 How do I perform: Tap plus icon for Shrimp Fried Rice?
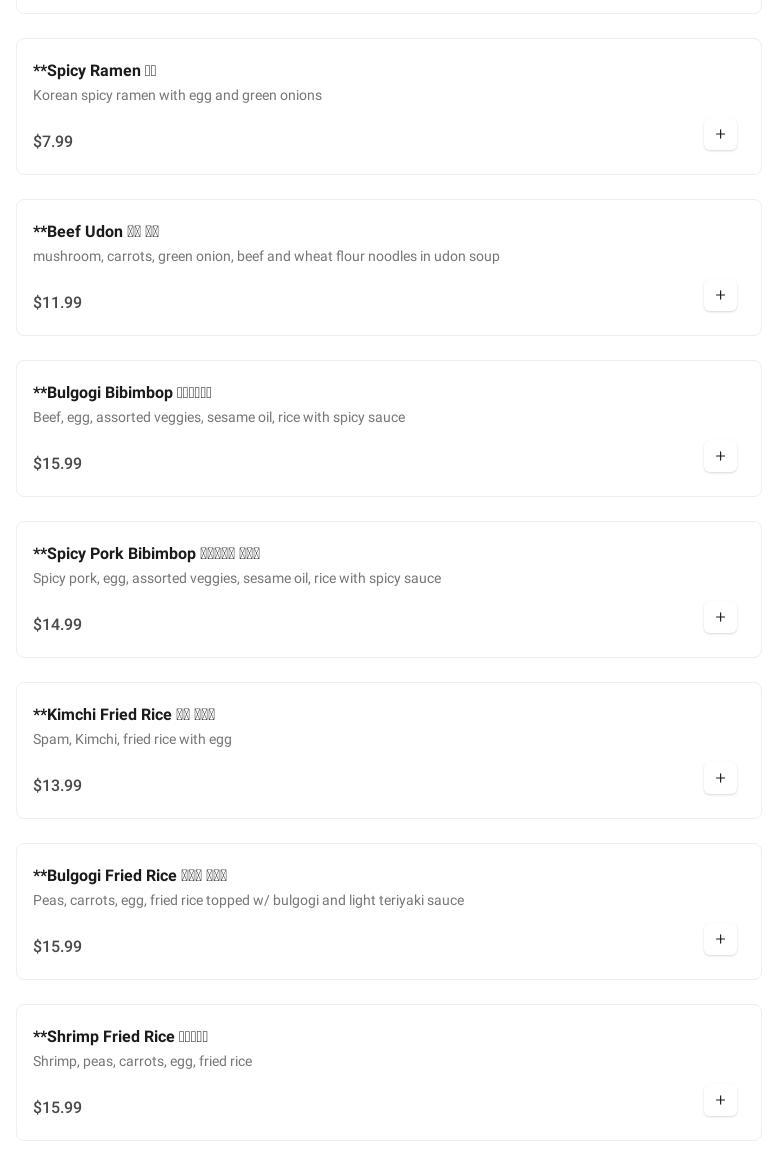click(720, 1101)
